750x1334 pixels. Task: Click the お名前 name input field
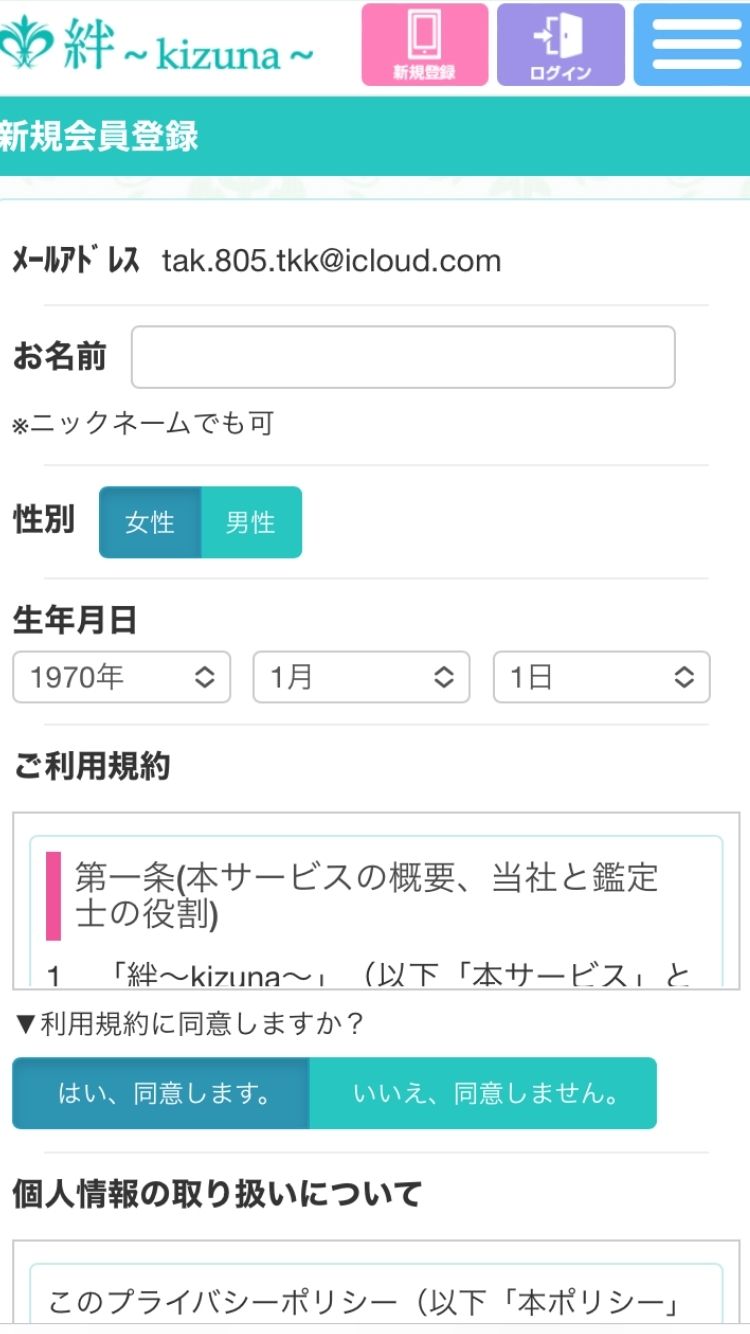pos(400,357)
